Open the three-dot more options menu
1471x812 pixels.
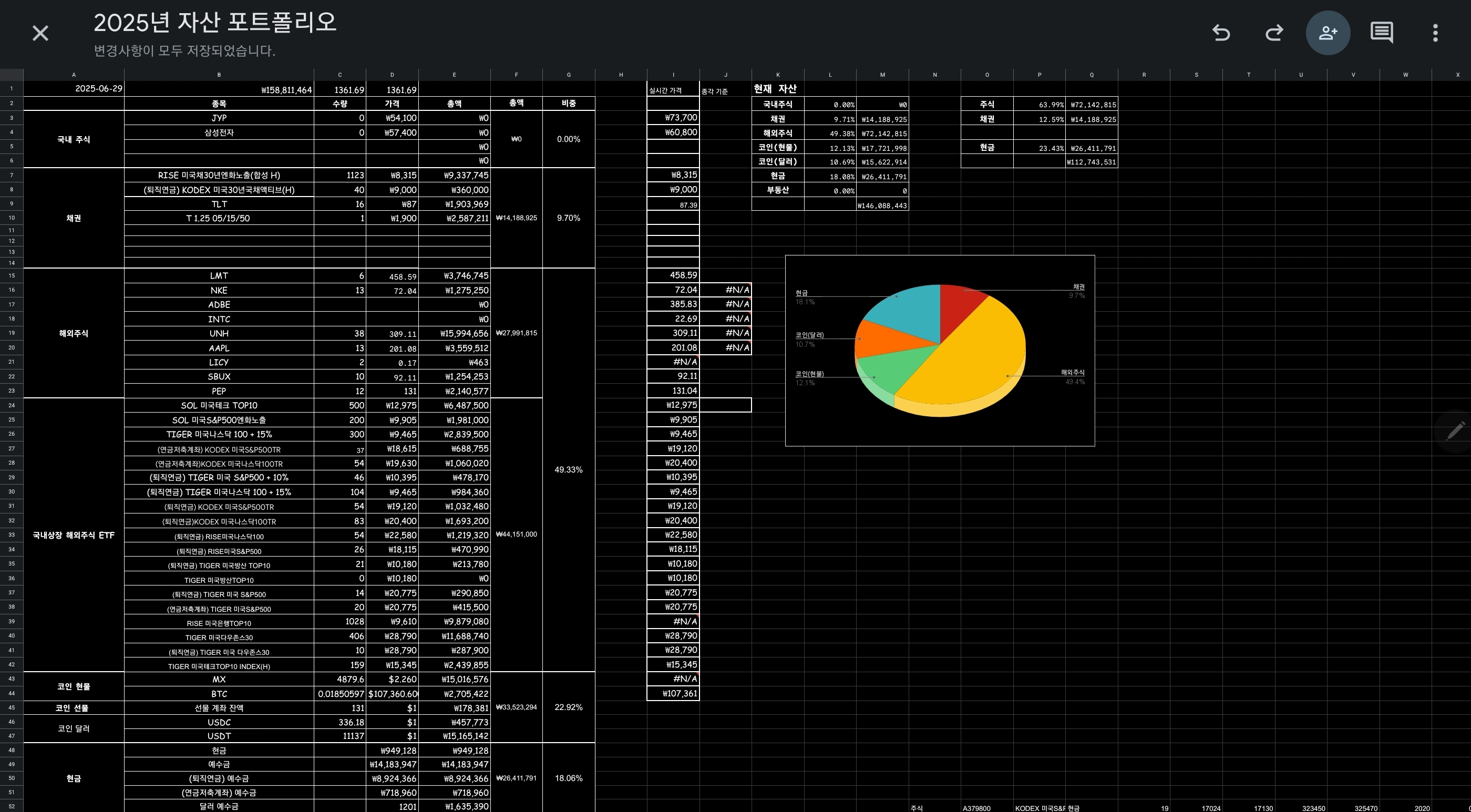click(x=1435, y=33)
